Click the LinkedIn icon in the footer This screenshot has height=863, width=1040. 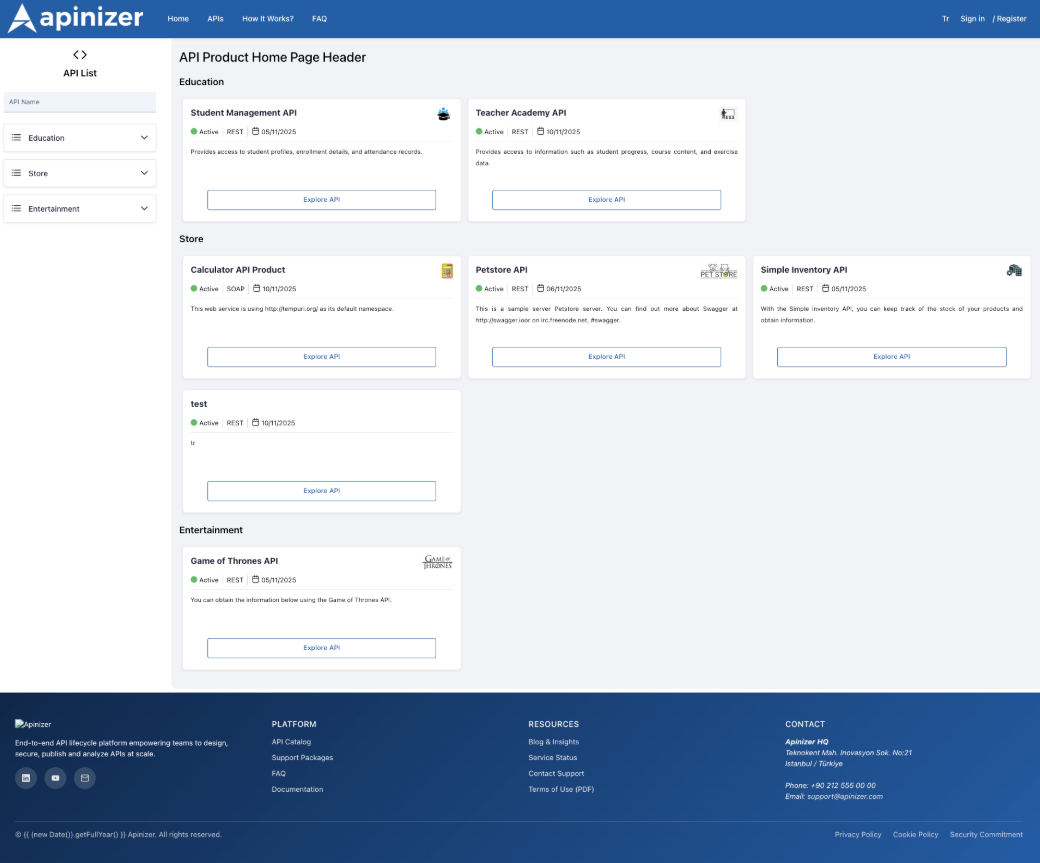tap(25, 778)
